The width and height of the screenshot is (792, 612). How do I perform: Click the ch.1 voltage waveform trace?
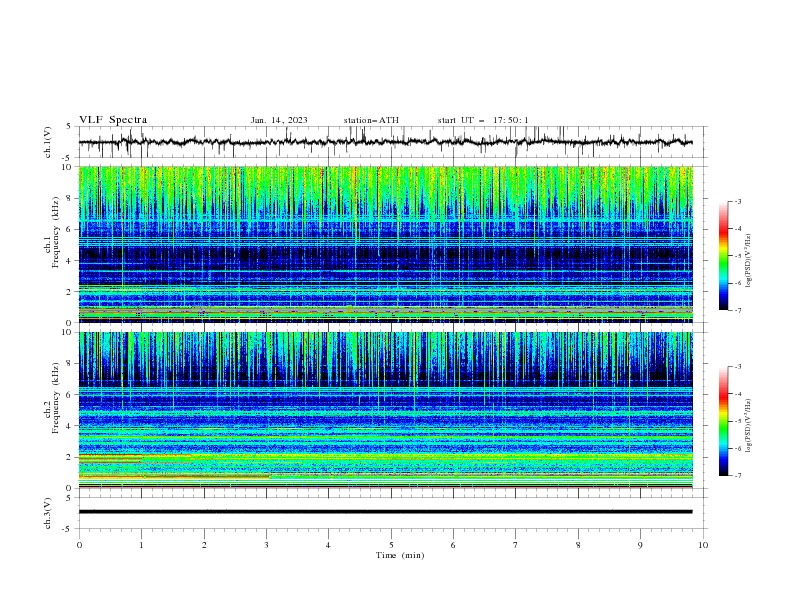point(386,142)
